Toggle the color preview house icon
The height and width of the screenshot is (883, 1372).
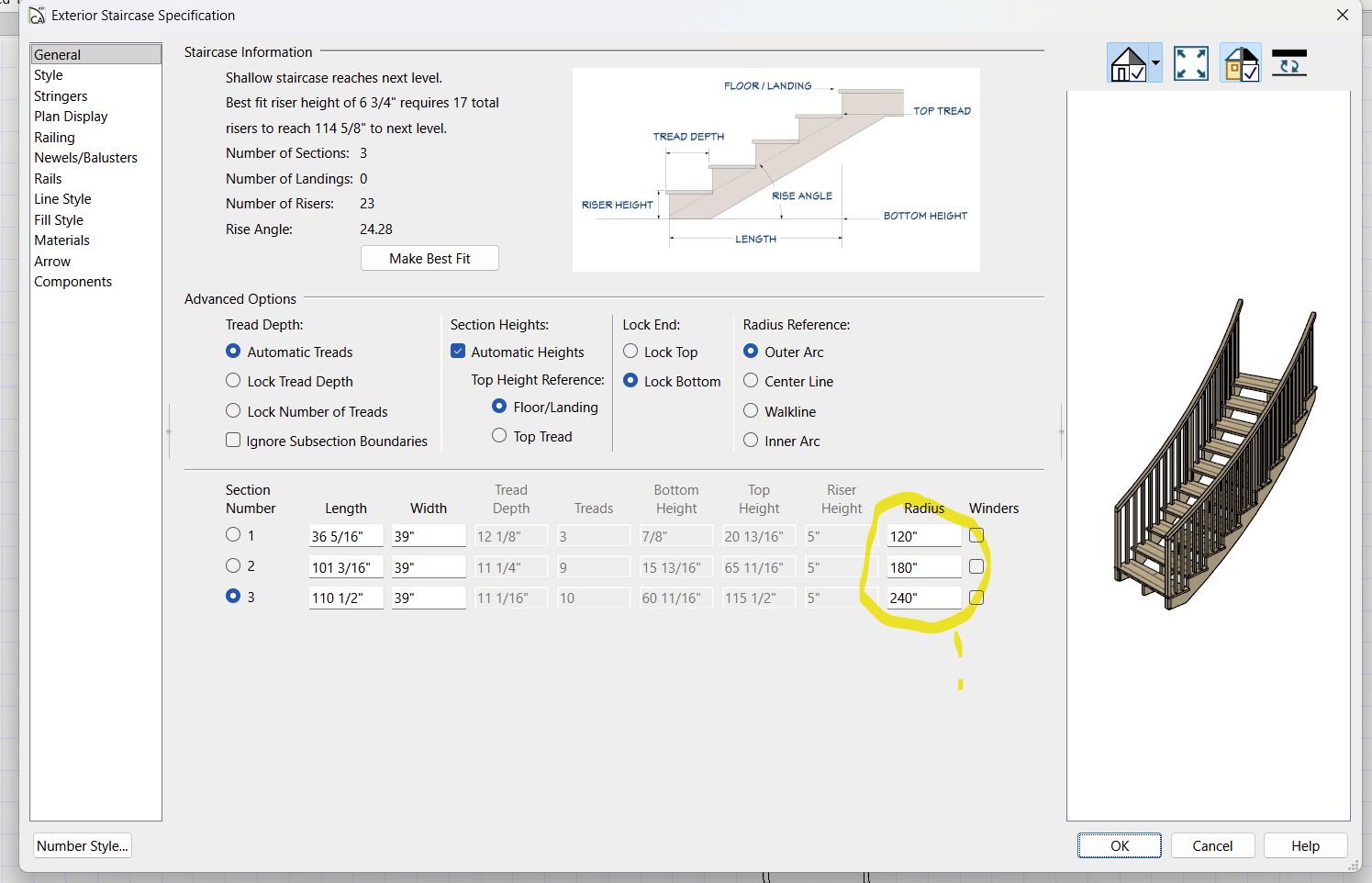(1241, 64)
